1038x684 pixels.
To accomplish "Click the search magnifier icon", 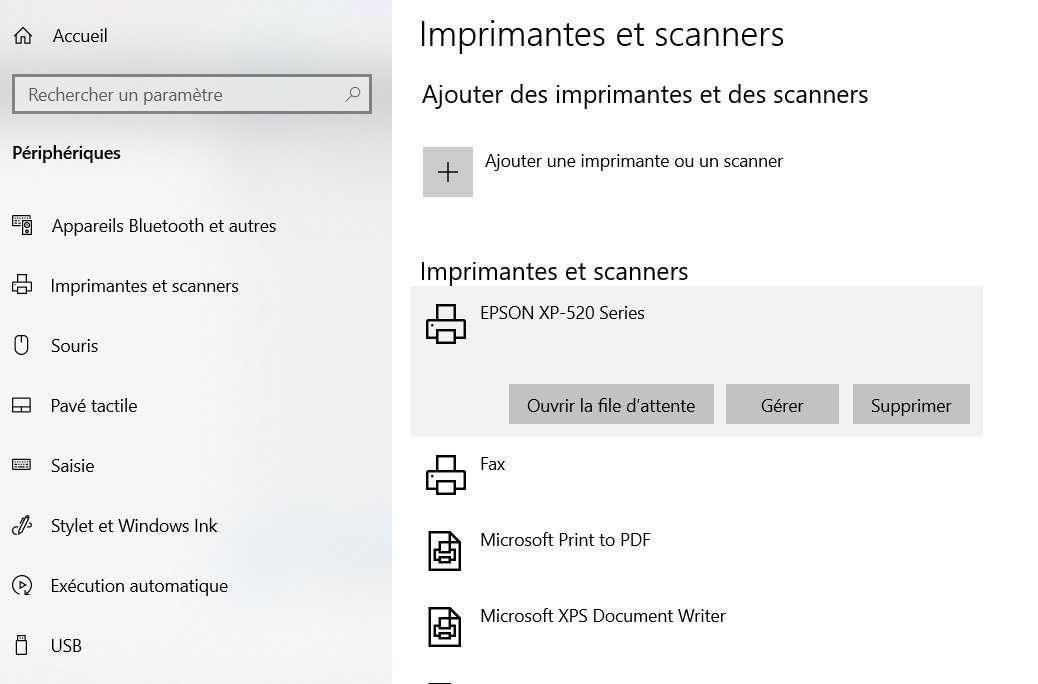I will 352,95.
